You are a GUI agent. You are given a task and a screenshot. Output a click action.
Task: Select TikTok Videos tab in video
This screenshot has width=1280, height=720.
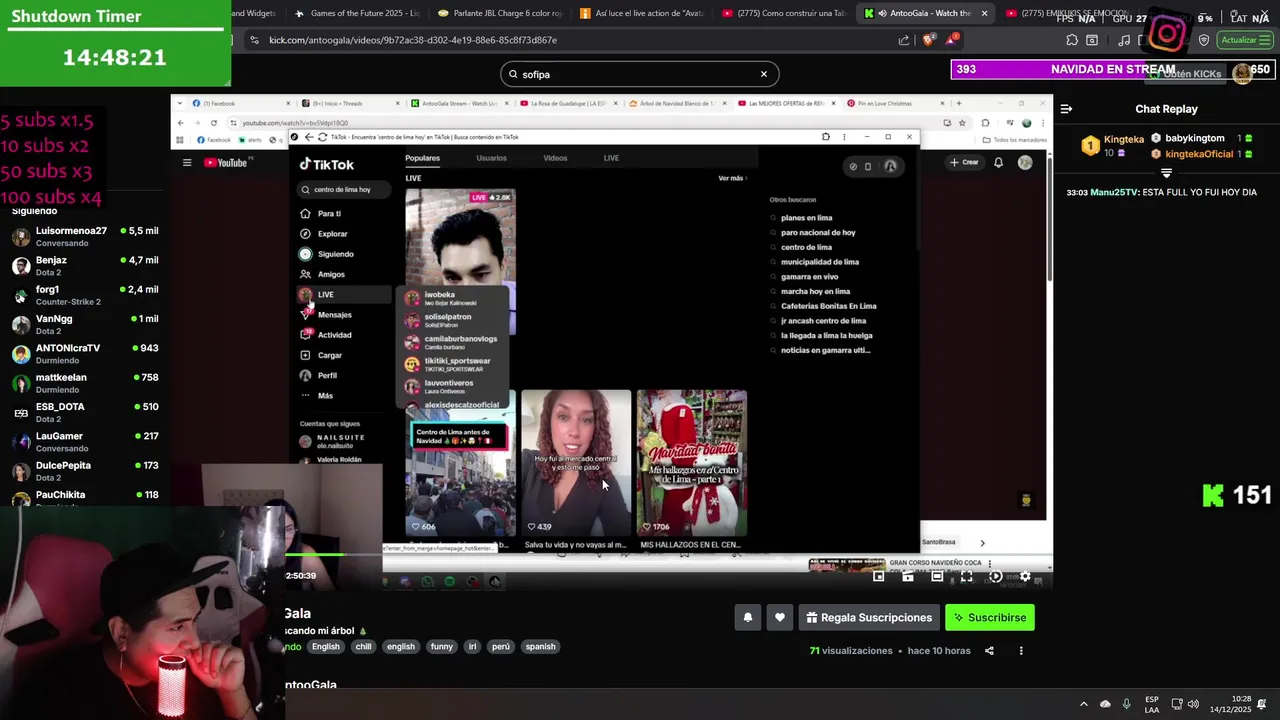pos(555,158)
